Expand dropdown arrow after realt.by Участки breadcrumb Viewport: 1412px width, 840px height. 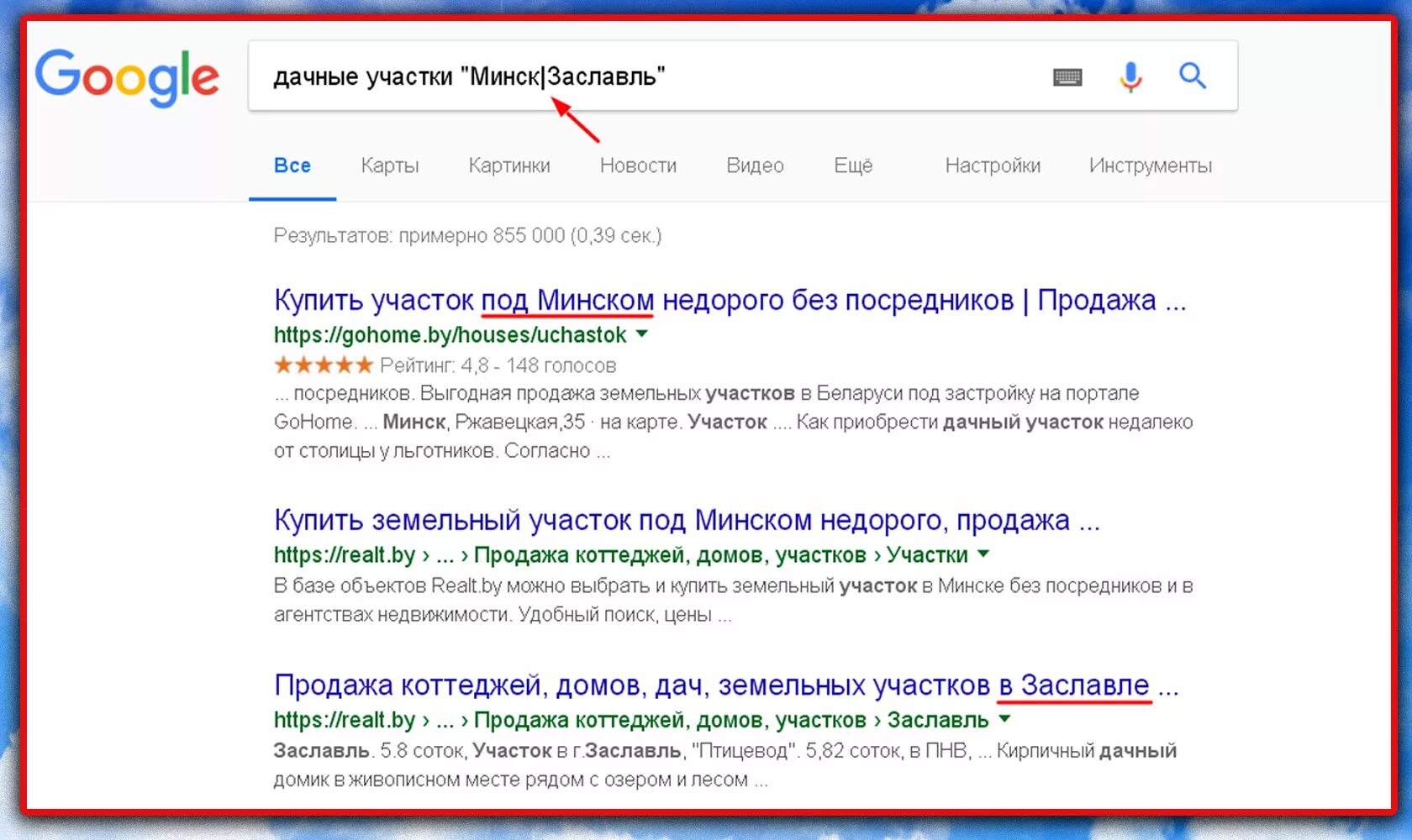point(983,554)
